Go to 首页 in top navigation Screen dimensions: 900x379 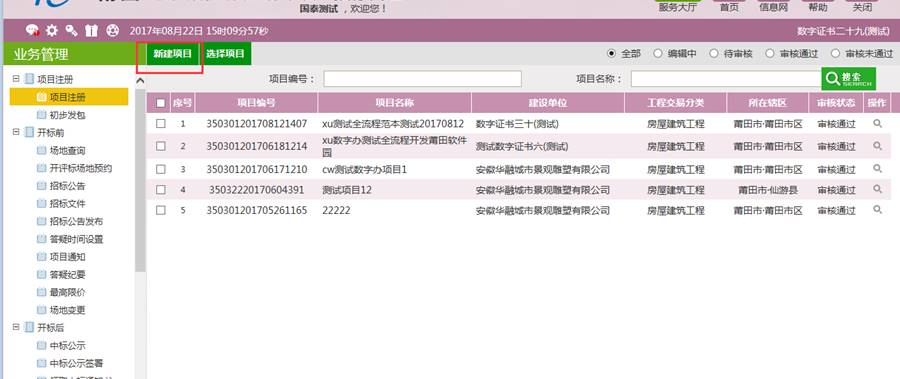tap(729, 7)
